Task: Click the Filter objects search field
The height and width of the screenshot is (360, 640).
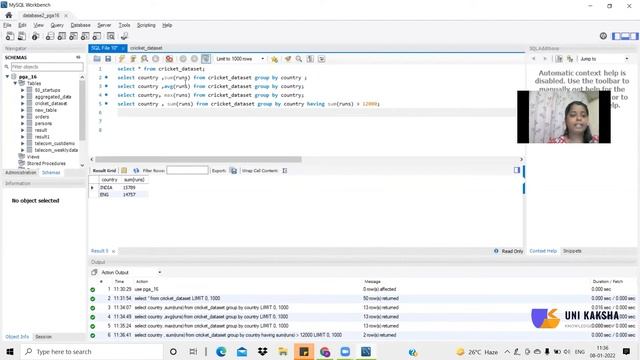Action: (x=47, y=67)
